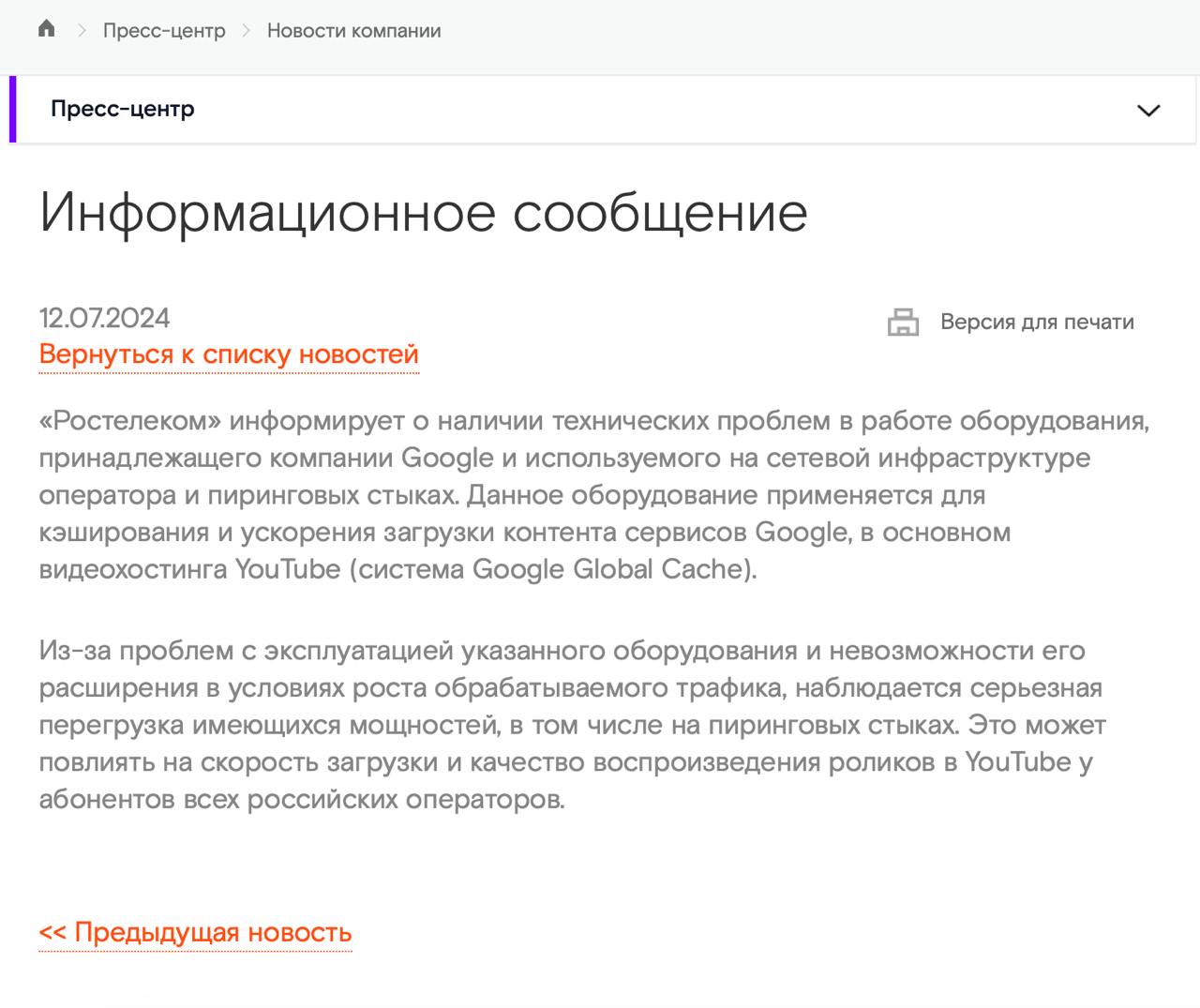Click the paragraph starting with Из-за проблем
Image resolution: width=1200 pixels, height=1008 pixels.
tap(573, 725)
